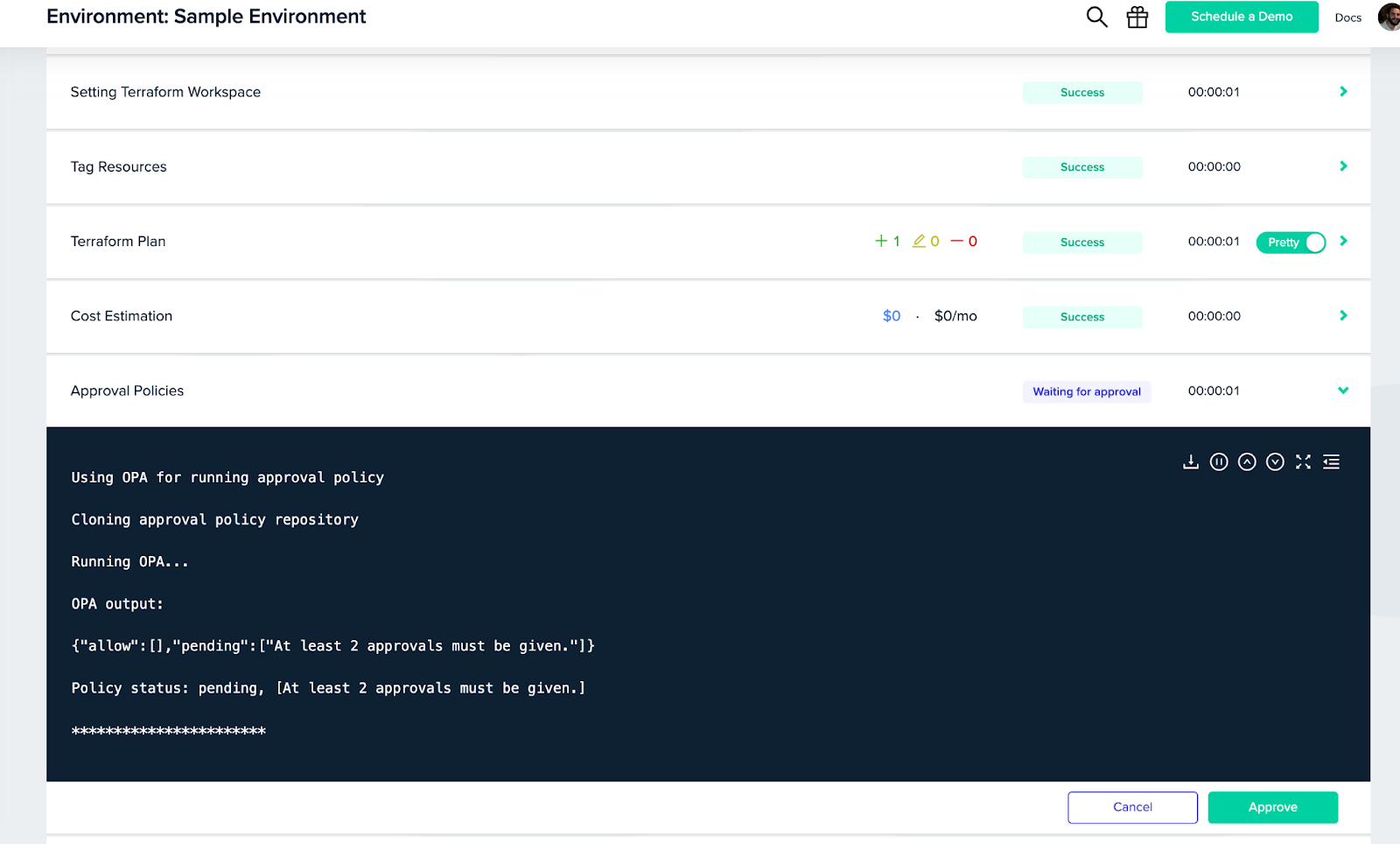Approve the pending deployment
The width and height of the screenshot is (1400, 844).
coord(1272,807)
